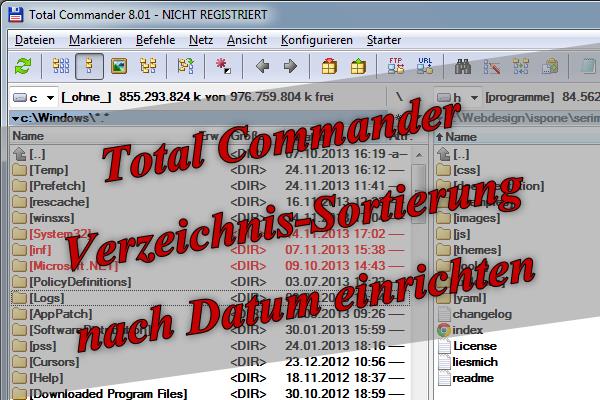
Task: Open the Ansicht menu
Action: click(247, 40)
